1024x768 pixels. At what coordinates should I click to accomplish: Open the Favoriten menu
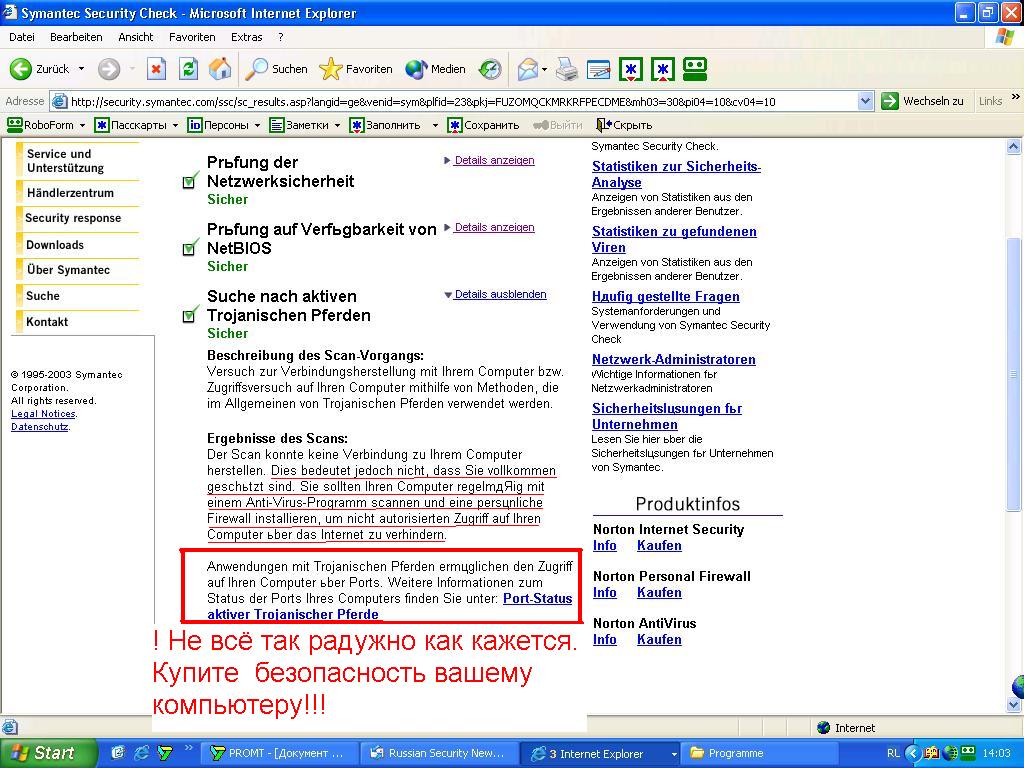(x=192, y=37)
